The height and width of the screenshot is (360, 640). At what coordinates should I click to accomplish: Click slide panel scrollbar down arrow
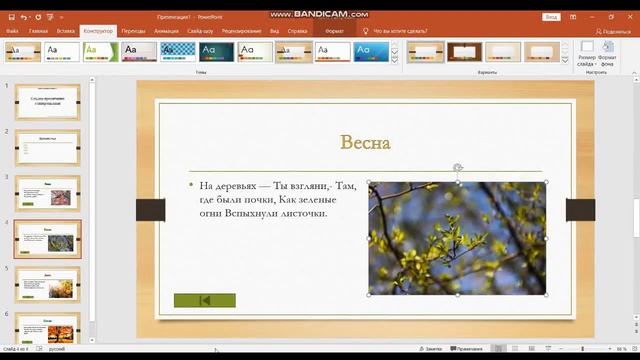tap(92, 340)
